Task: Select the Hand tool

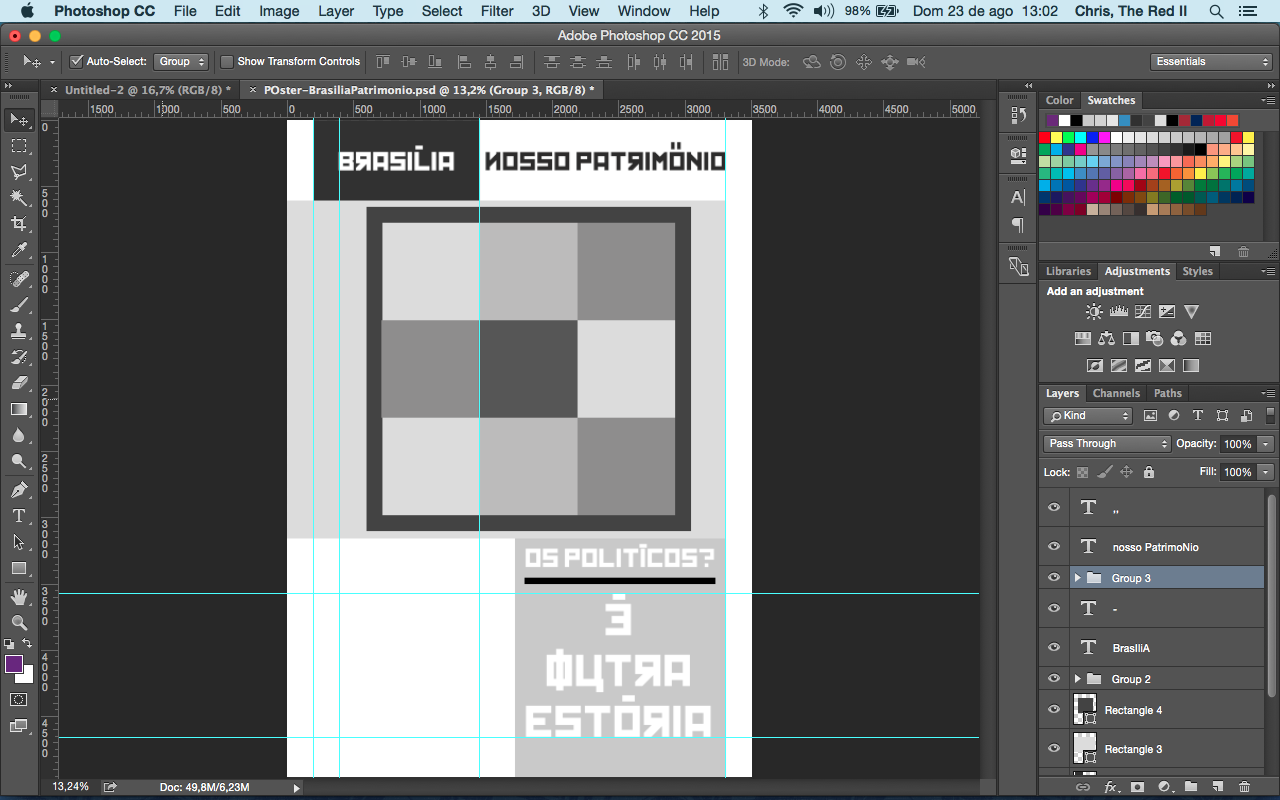Action: click(19, 597)
